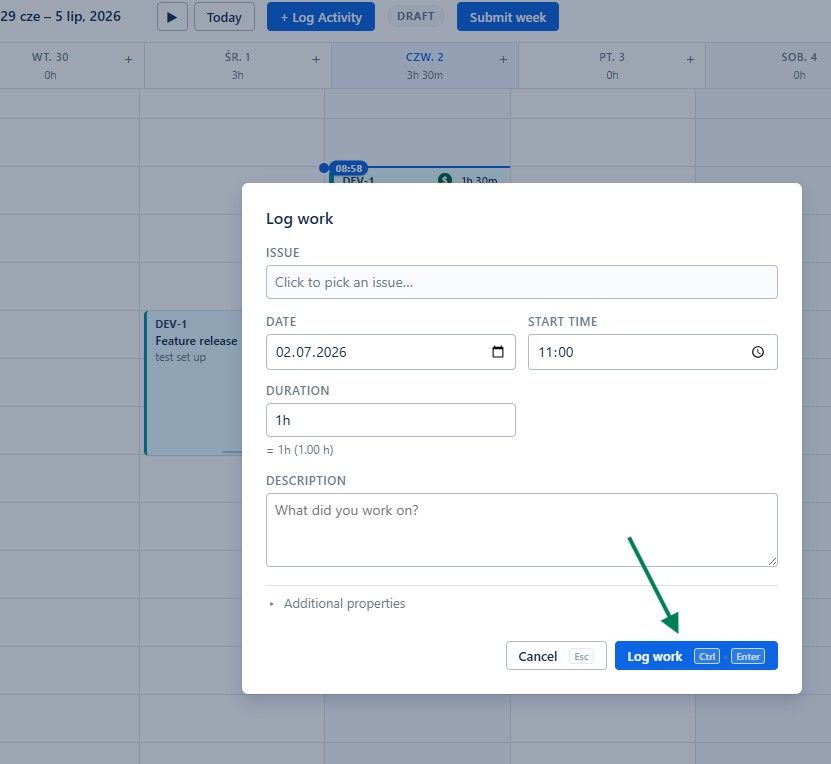Open the clock time picker icon
This screenshot has width=831, height=764.
pyautogui.click(x=758, y=352)
